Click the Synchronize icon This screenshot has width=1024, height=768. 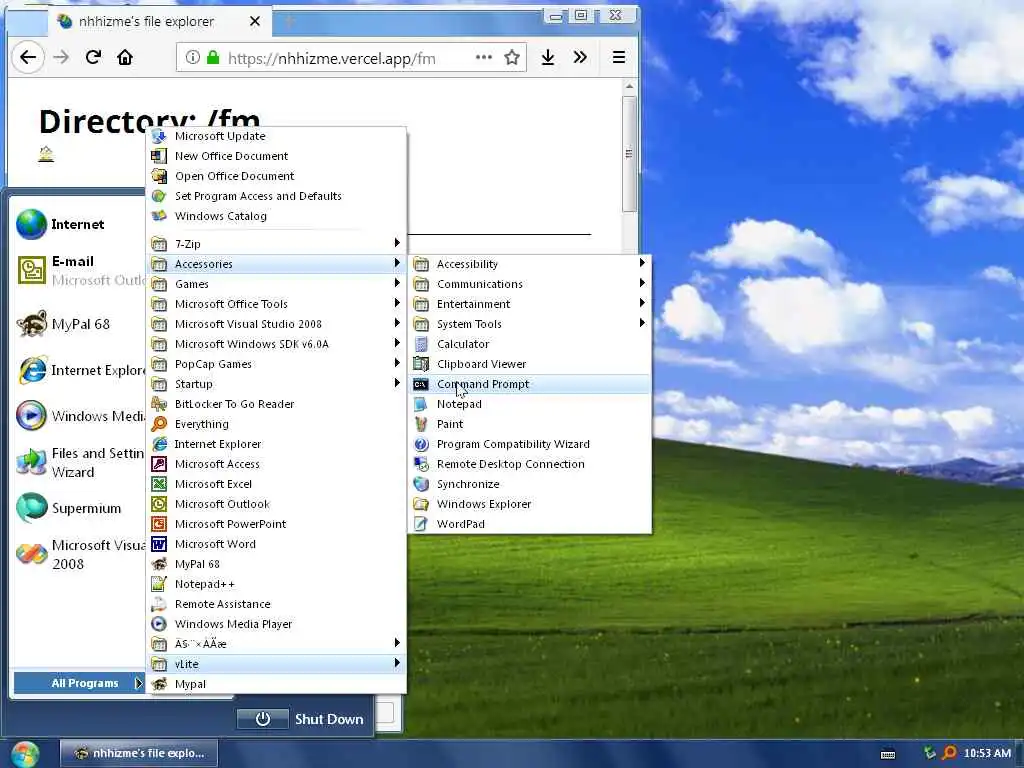(421, 485)
